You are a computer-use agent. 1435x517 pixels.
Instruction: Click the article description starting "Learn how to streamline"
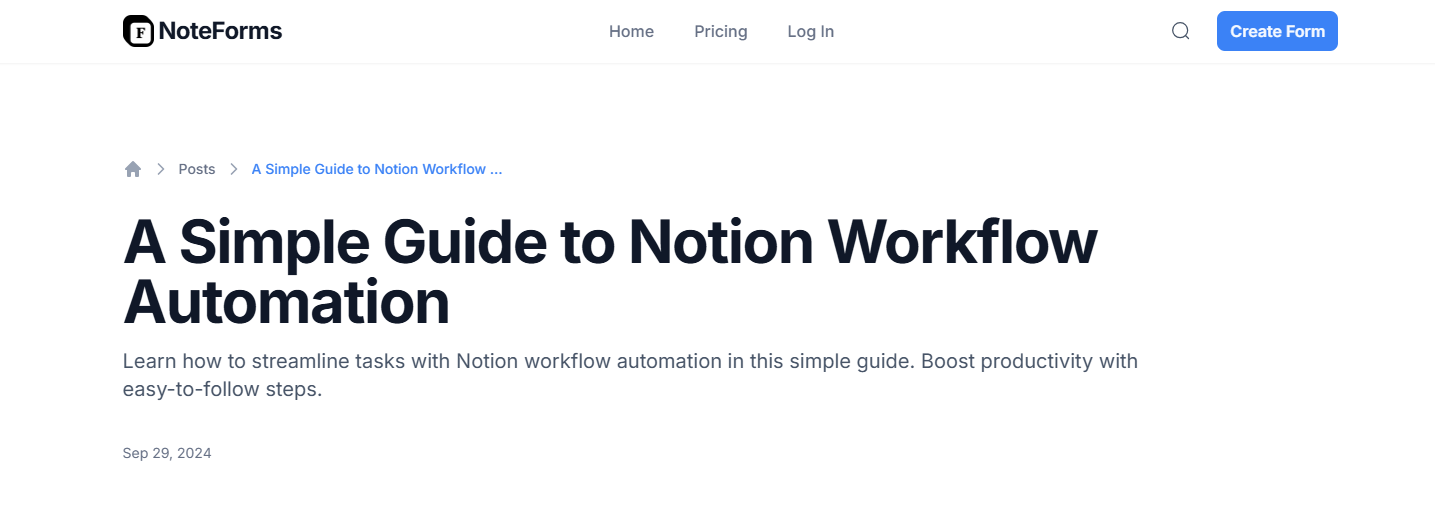(630, 375)
